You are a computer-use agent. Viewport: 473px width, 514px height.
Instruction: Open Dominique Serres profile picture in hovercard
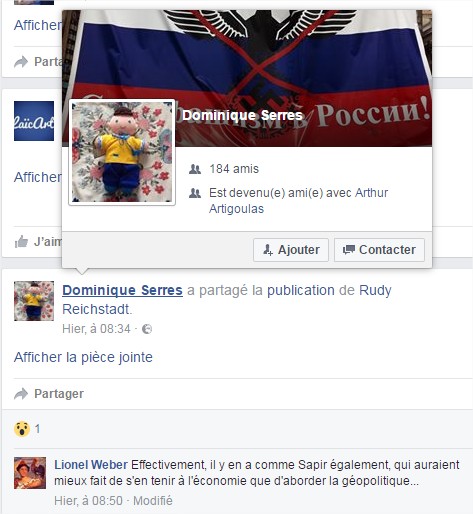[x=122, y=152]
